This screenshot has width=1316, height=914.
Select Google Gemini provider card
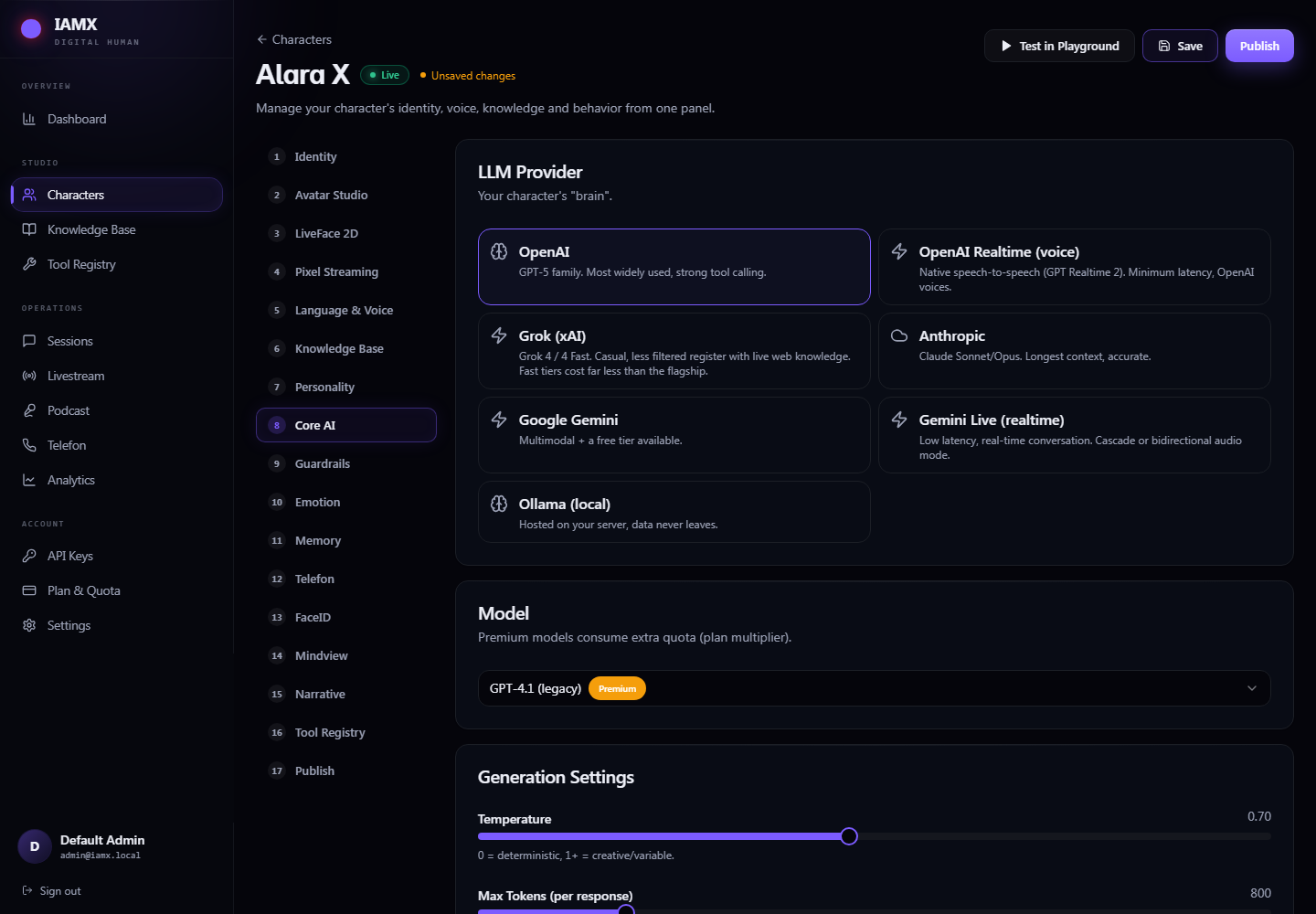pos(674,435)
